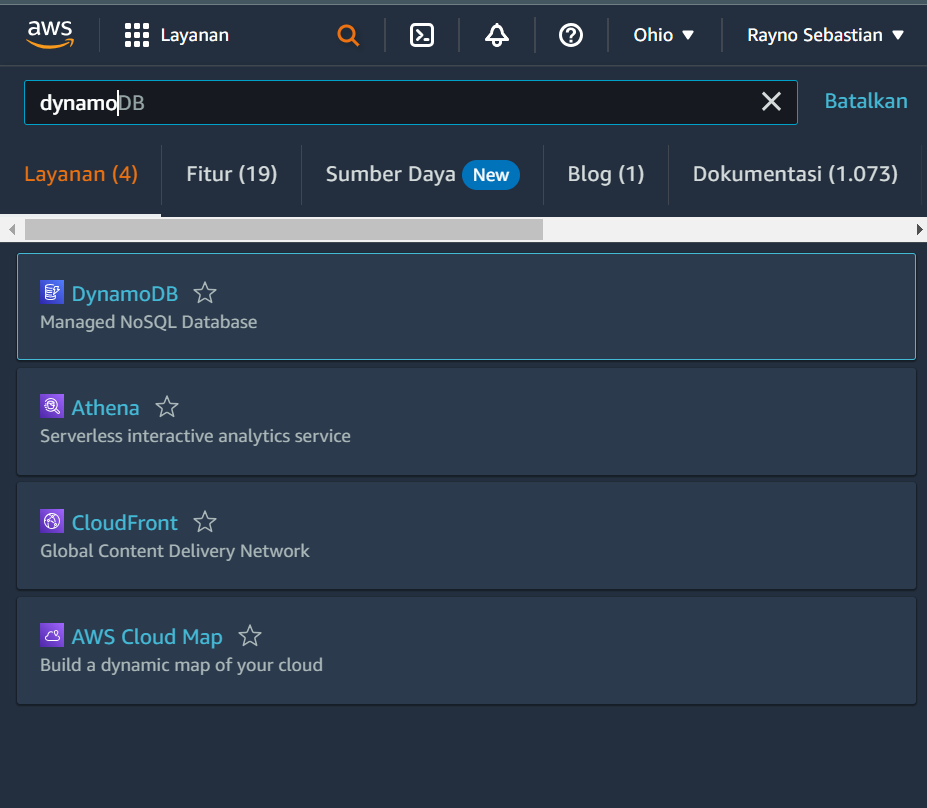This screenshot has width=927, height=808.
Task: Click the AWS home logo
Action: click(50, 34)
